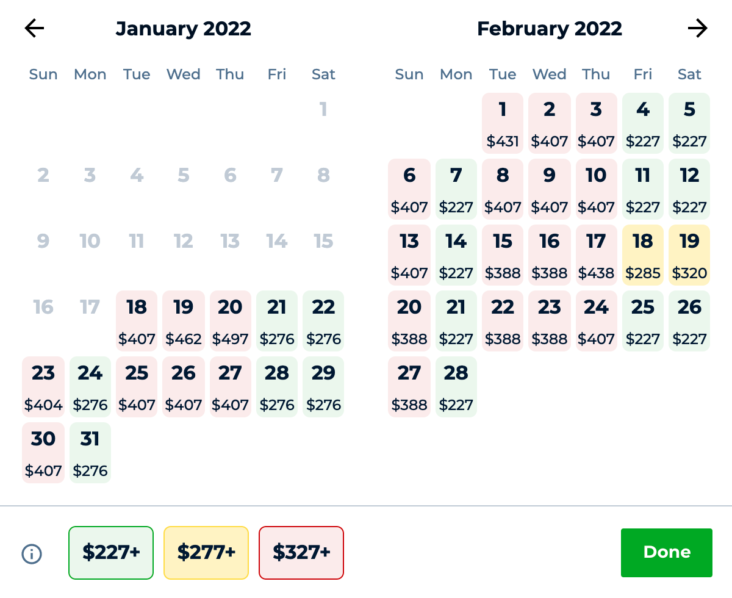
Task: Click the Done button
Action: click(667, 553)
